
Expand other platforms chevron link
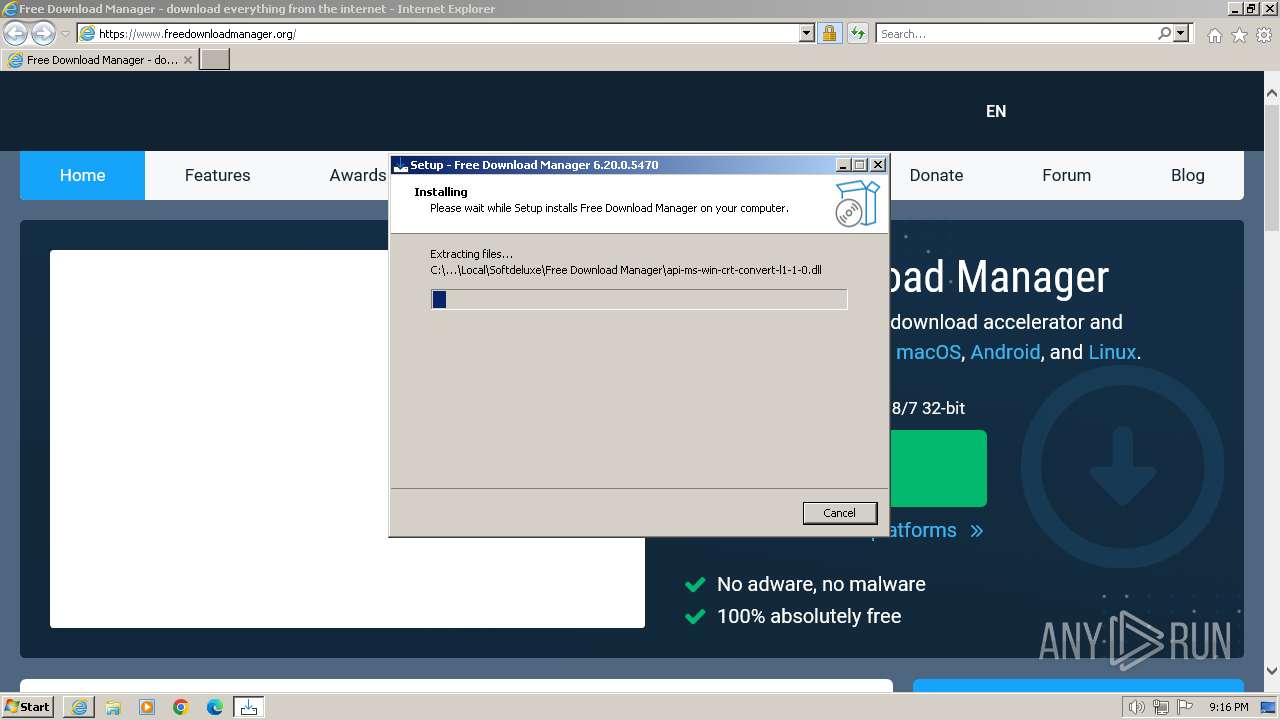click(x=976, y=530)
